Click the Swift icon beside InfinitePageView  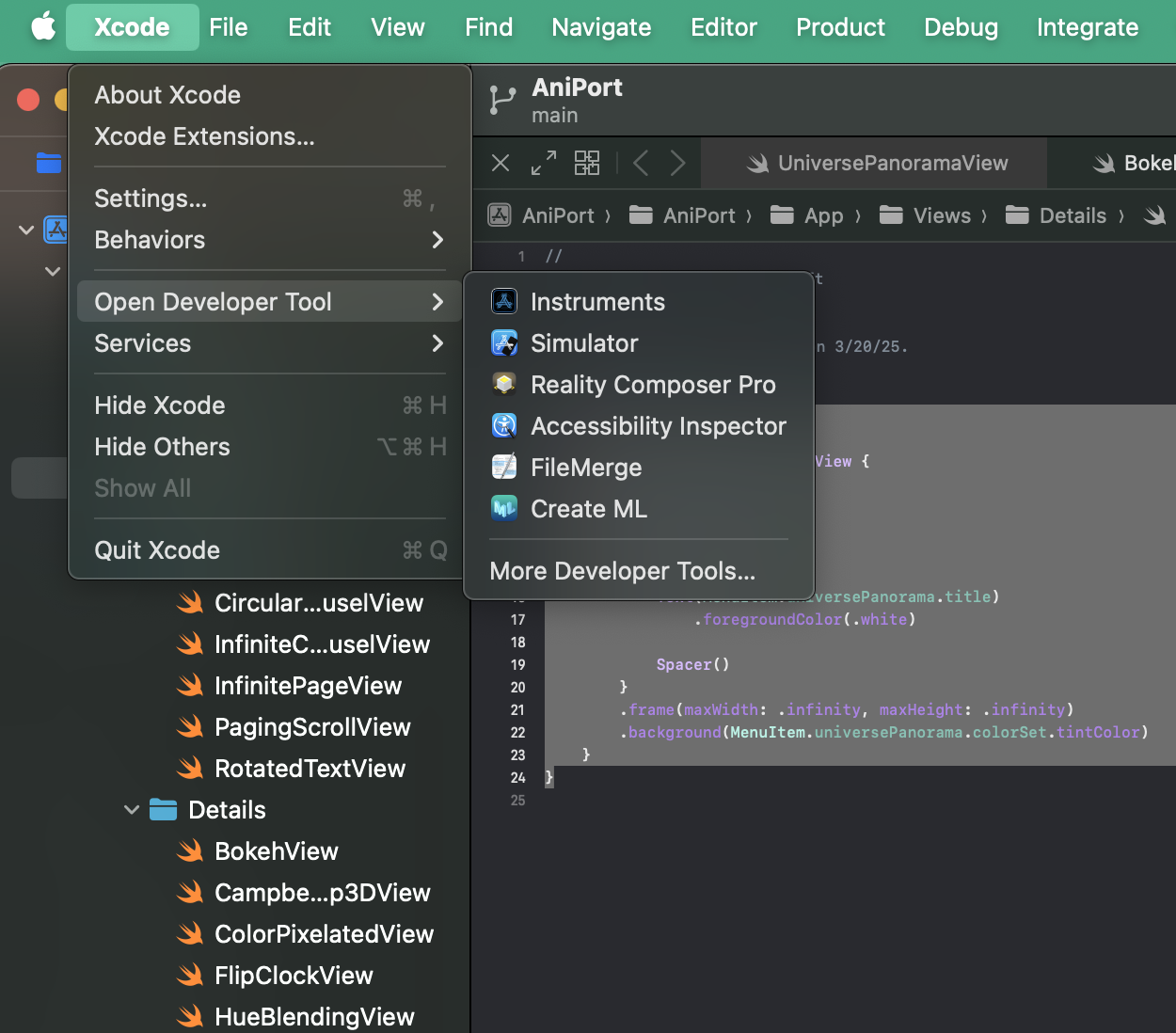(x=190, y=686)
